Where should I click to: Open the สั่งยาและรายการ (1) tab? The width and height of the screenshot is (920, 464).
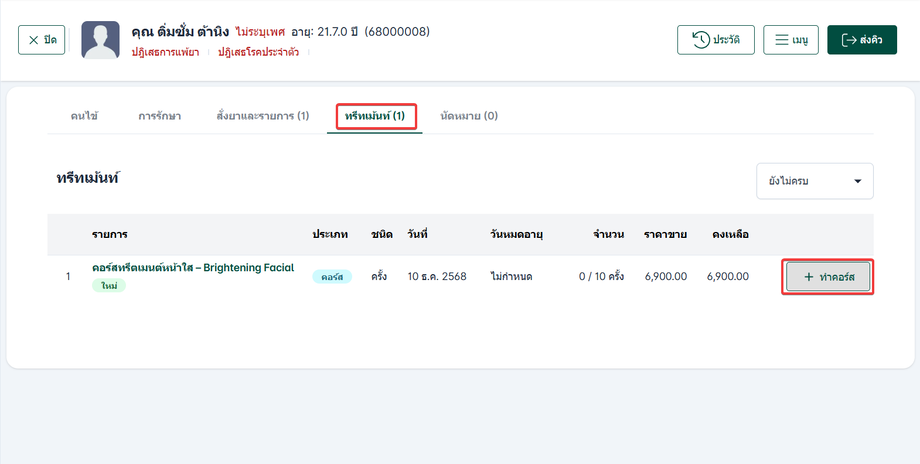coord(263,116)
